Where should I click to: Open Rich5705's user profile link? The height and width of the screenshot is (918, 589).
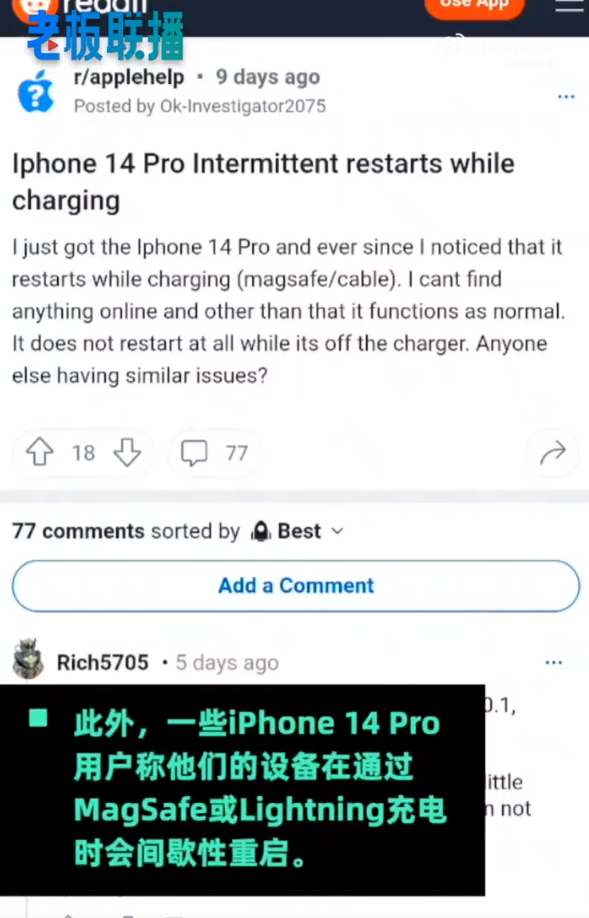102,662
